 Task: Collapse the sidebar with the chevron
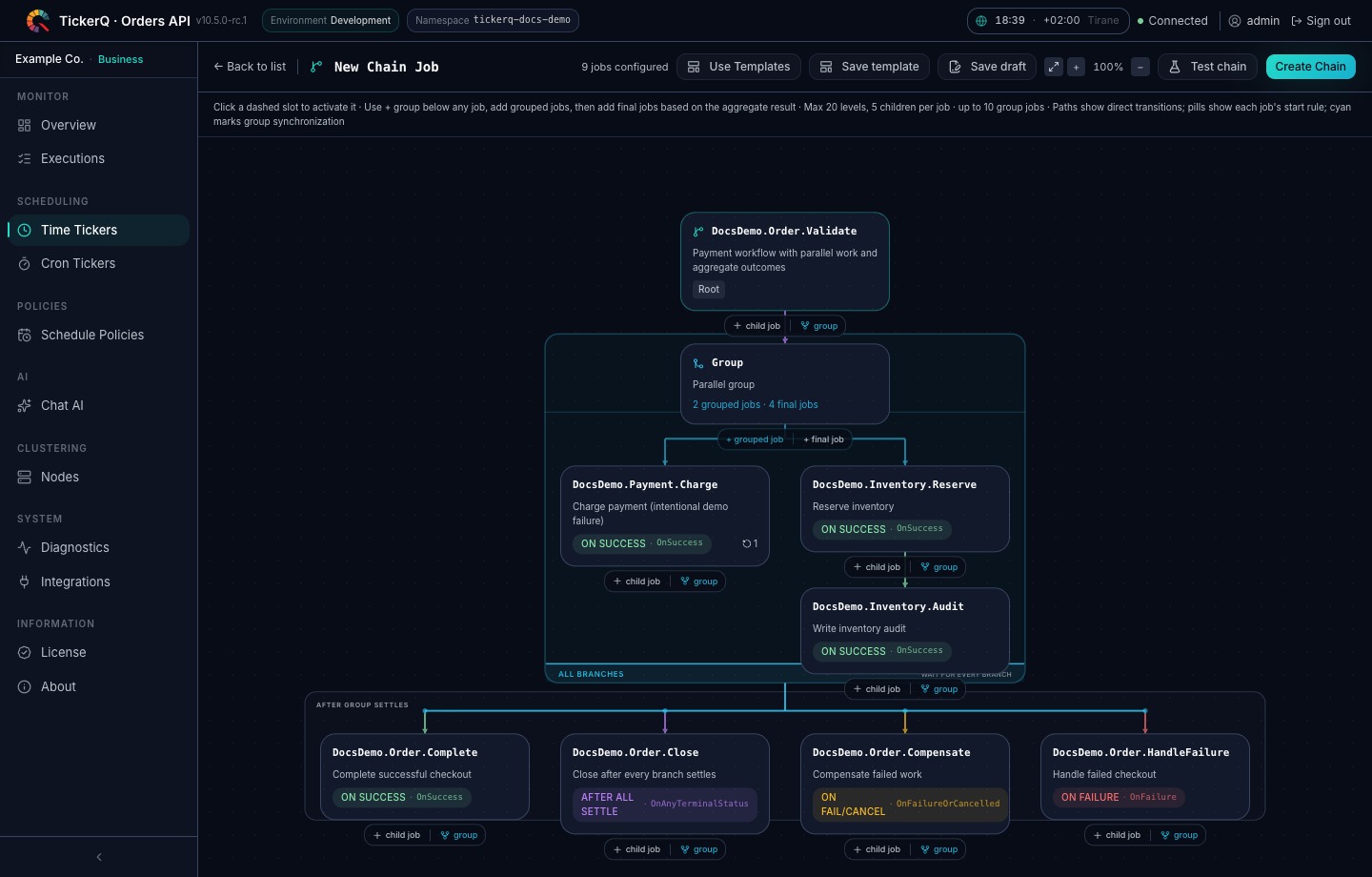pyautogui.click(x=99, y=857)
